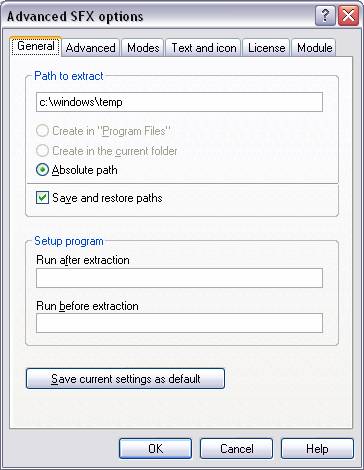Open the Advanced tab
Image resolution: width=364 pixels, height=470 pixels.
pos(90,48)
